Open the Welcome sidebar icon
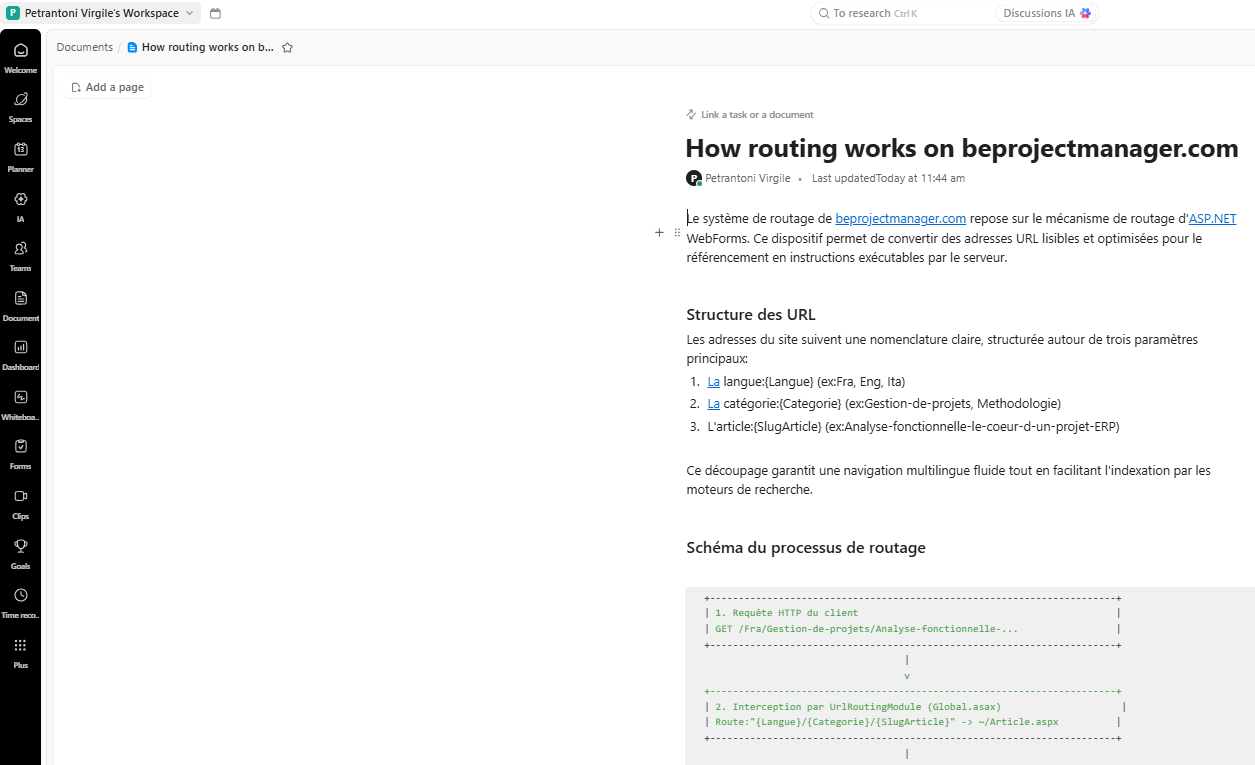This screenshot has width=1255, height=765. point(20,50)
